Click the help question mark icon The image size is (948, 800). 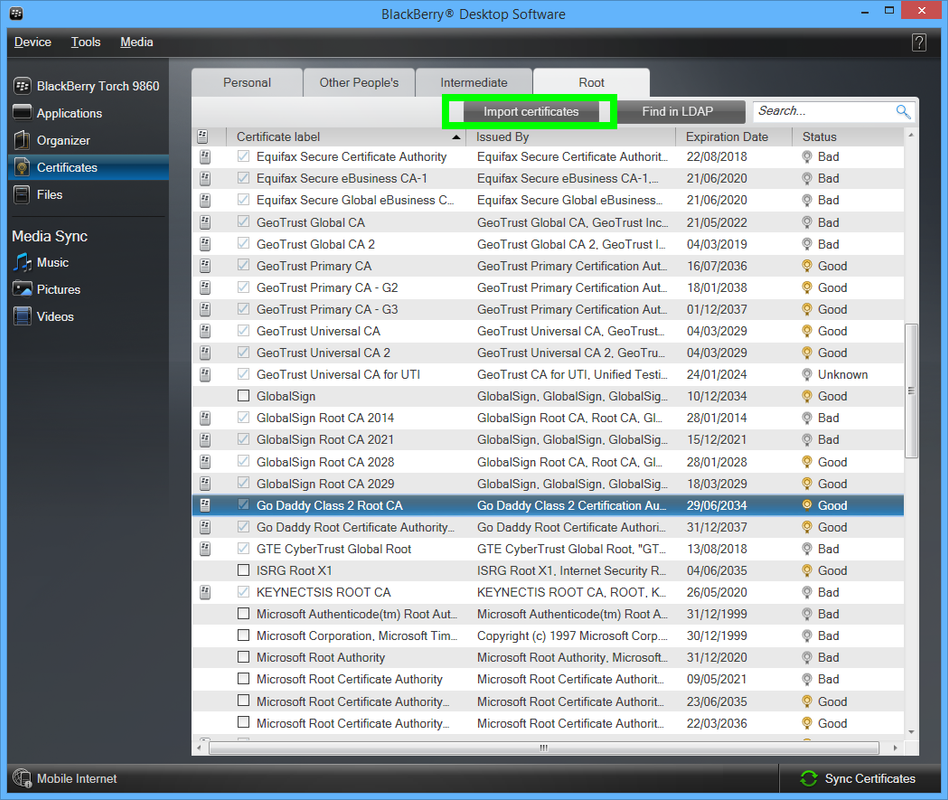coord(919,42)
